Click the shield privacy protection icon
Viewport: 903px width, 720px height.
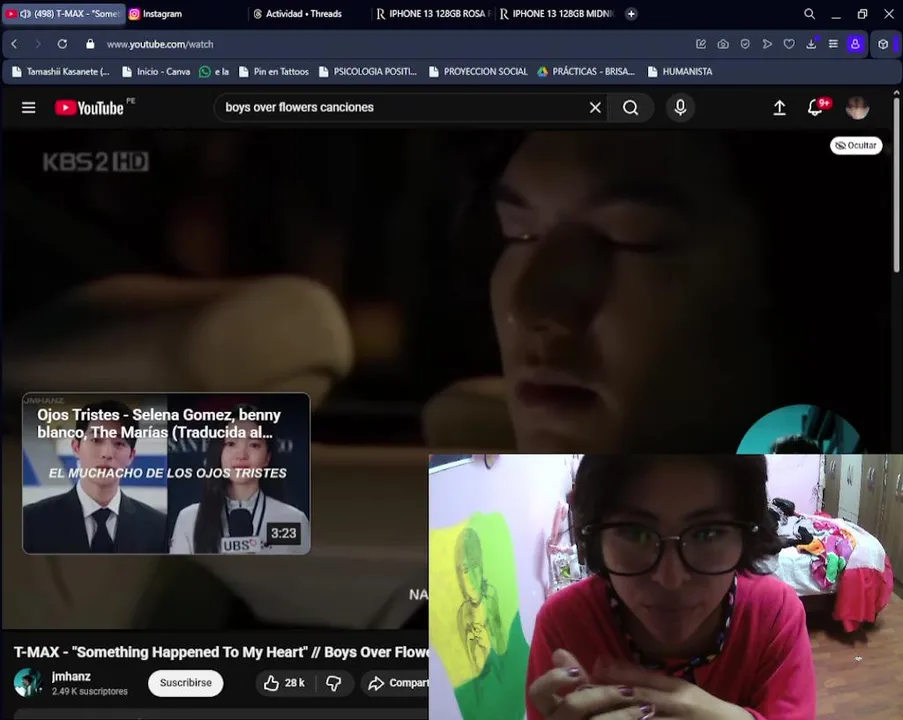(745, 44)
